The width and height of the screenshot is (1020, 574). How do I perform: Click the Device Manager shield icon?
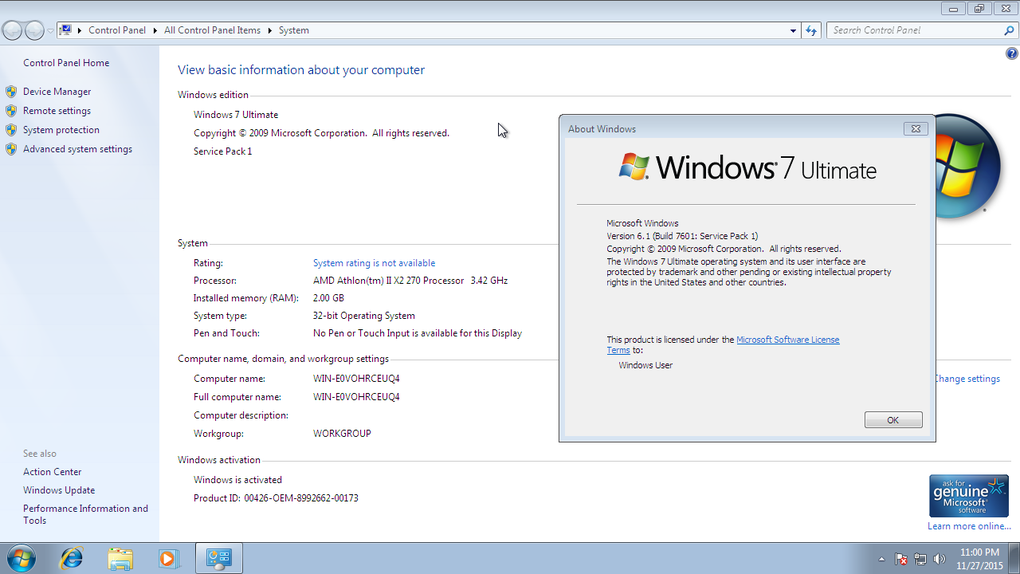tap(11, 92)
